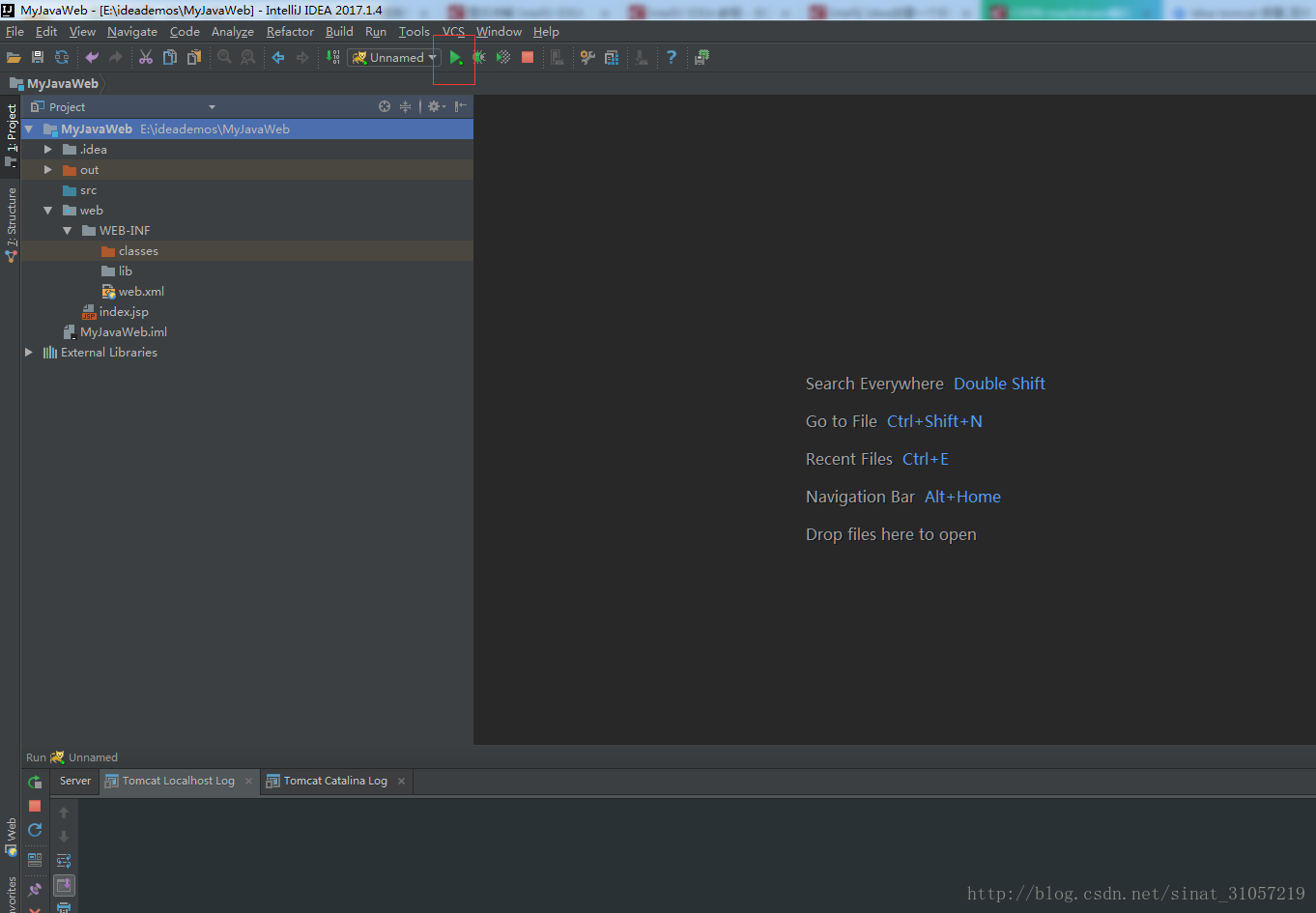Click the Replace icon next to Find
The image size is (1316, 913).
[x=248, y=58]
